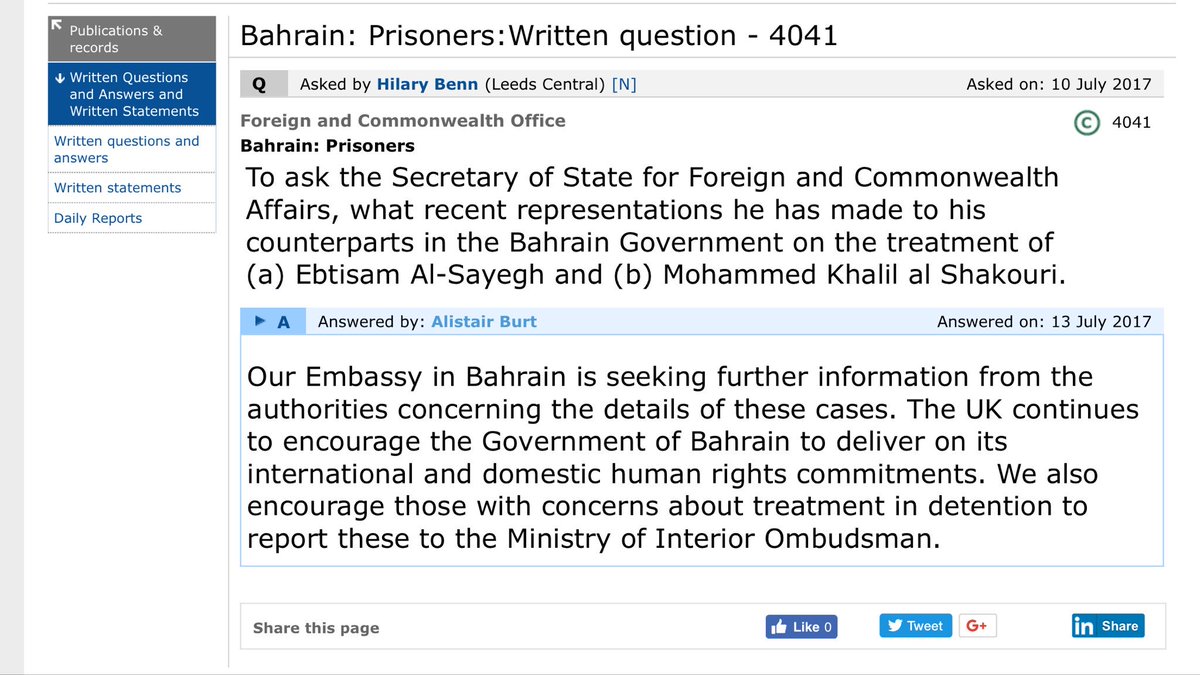Click the Q question marker icon
This screenshot has width=1200, height=675.
[259, 85]
